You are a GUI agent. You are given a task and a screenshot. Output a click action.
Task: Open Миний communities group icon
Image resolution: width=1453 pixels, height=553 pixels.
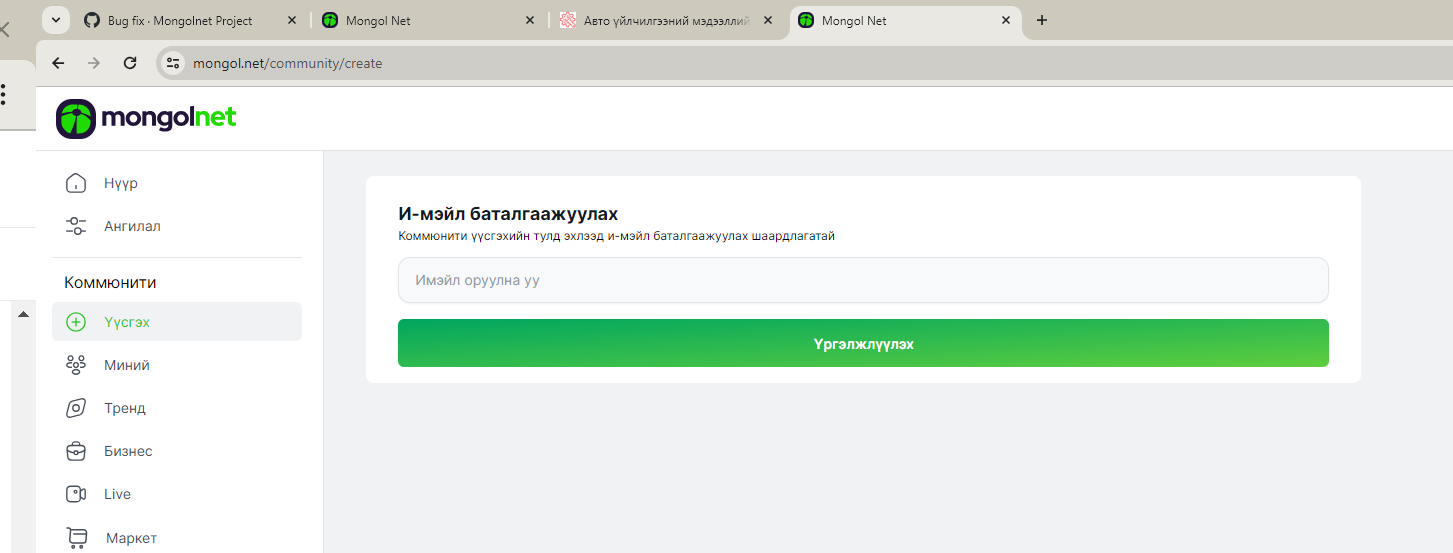[75, 365]
